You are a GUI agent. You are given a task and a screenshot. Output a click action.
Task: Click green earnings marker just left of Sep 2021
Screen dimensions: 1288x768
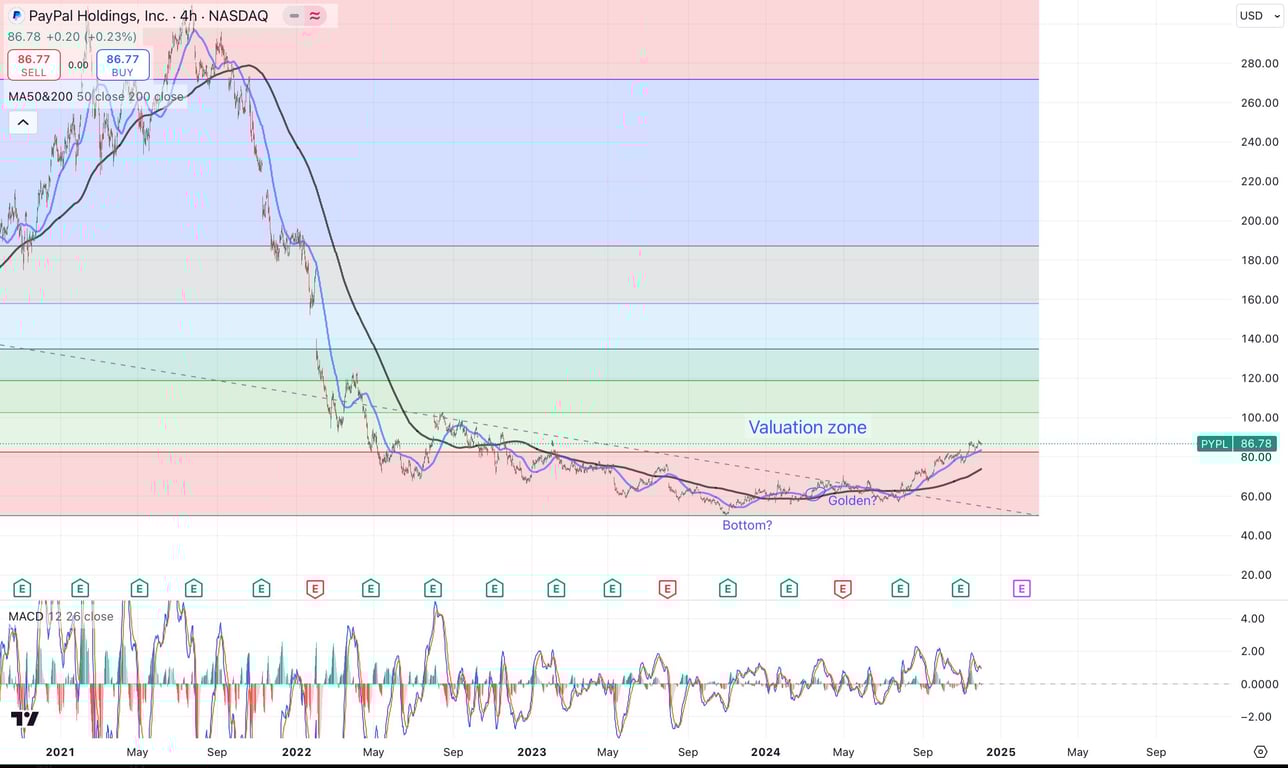194,589
